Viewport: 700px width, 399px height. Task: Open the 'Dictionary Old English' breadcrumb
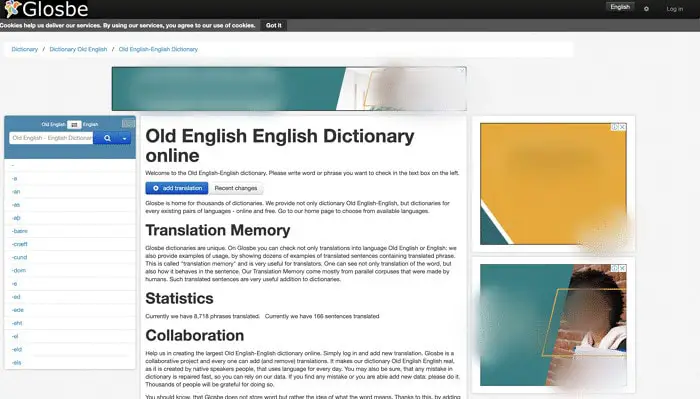tap(78, 50)
